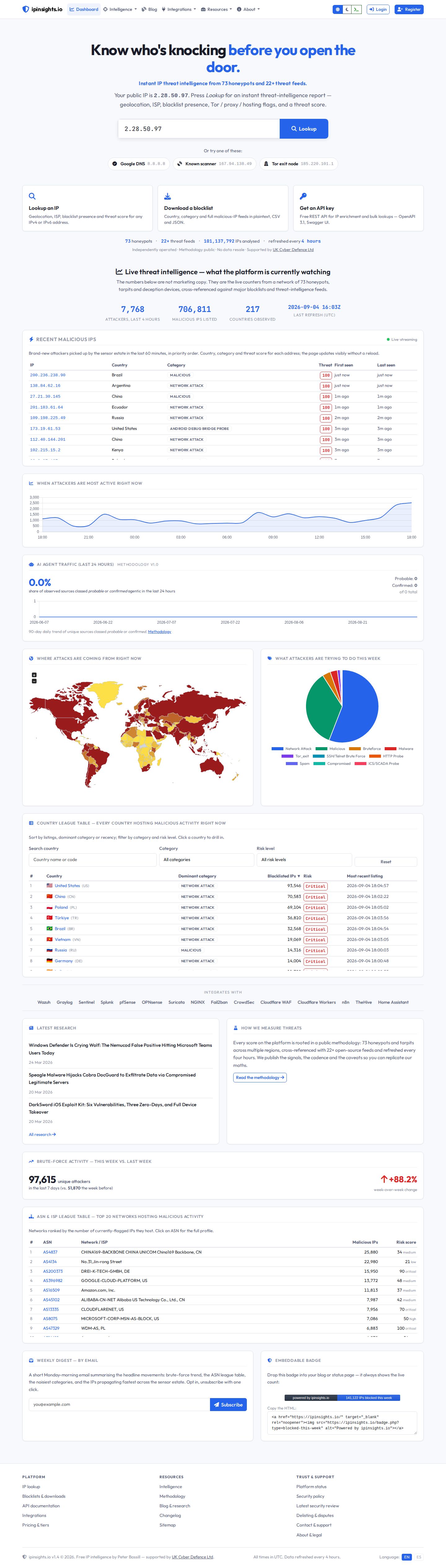This screenshot has height=1568, width=446.
Task: Click the Login button icon
Action: tap(372, 9)
